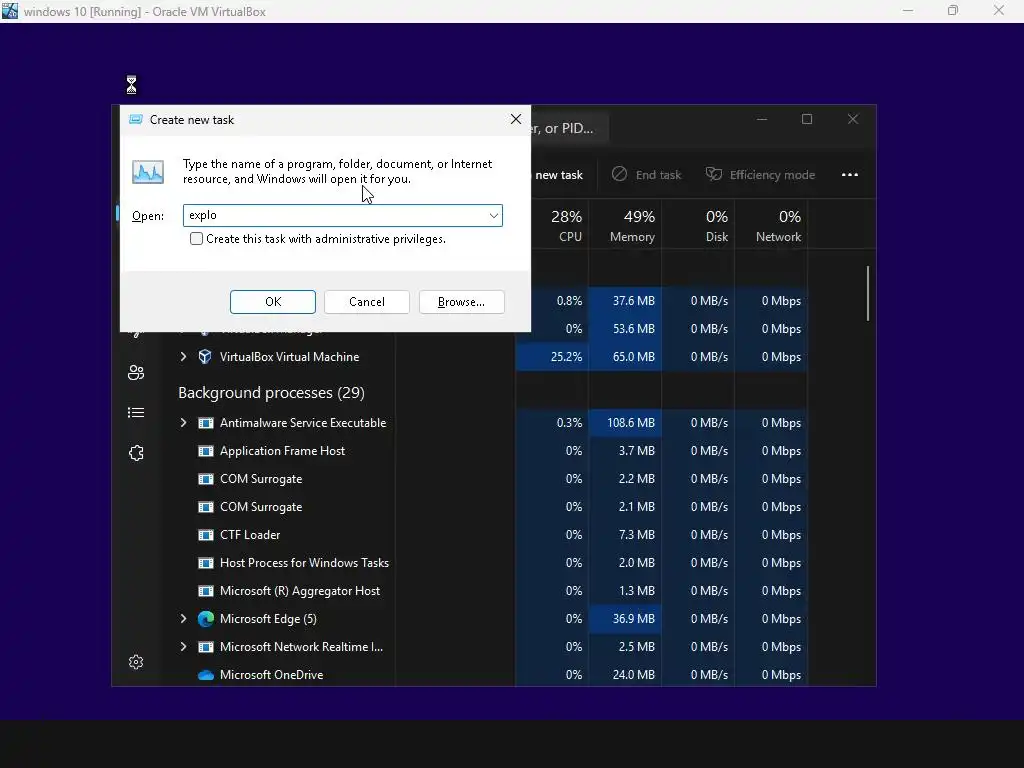Open the dropdown arrow of the Open field
The height and width of the screenshot is (768, 1024).
(494, 216)
